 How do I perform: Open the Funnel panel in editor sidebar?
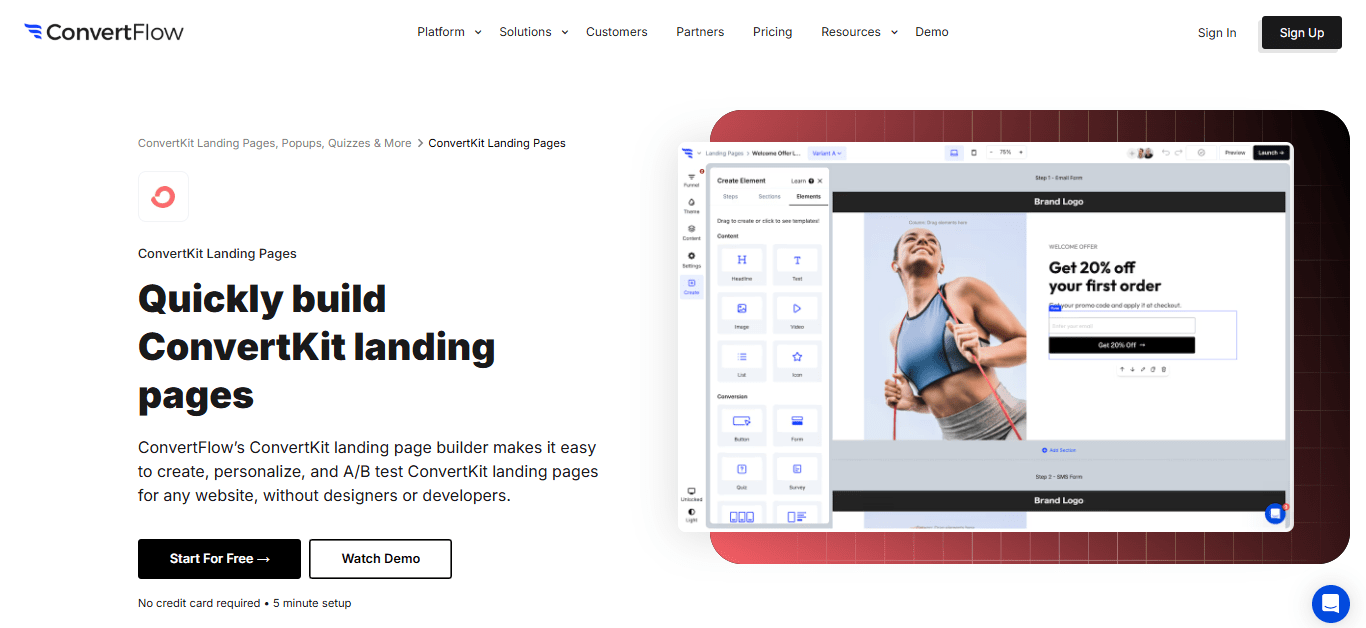691,179
